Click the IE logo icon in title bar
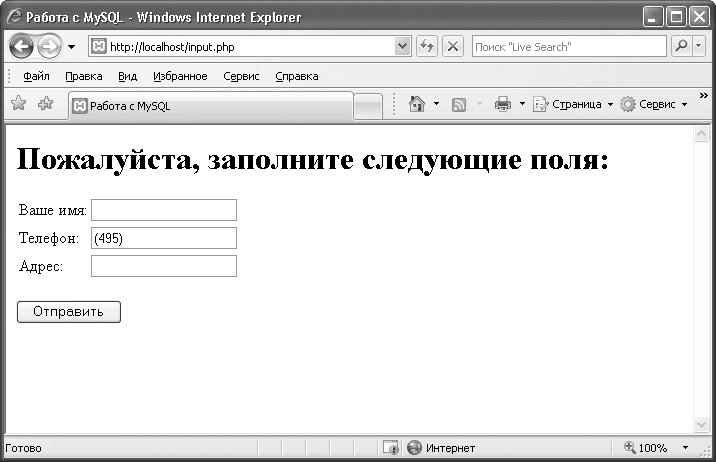Viewport: 716px width, 462px height. 14,17
